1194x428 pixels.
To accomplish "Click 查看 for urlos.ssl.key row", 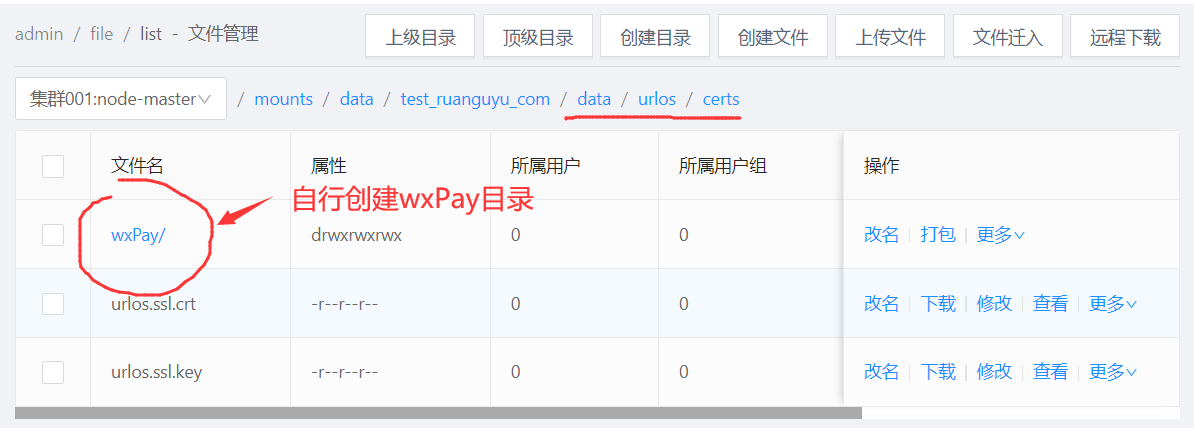I will tap(1050, 372).
